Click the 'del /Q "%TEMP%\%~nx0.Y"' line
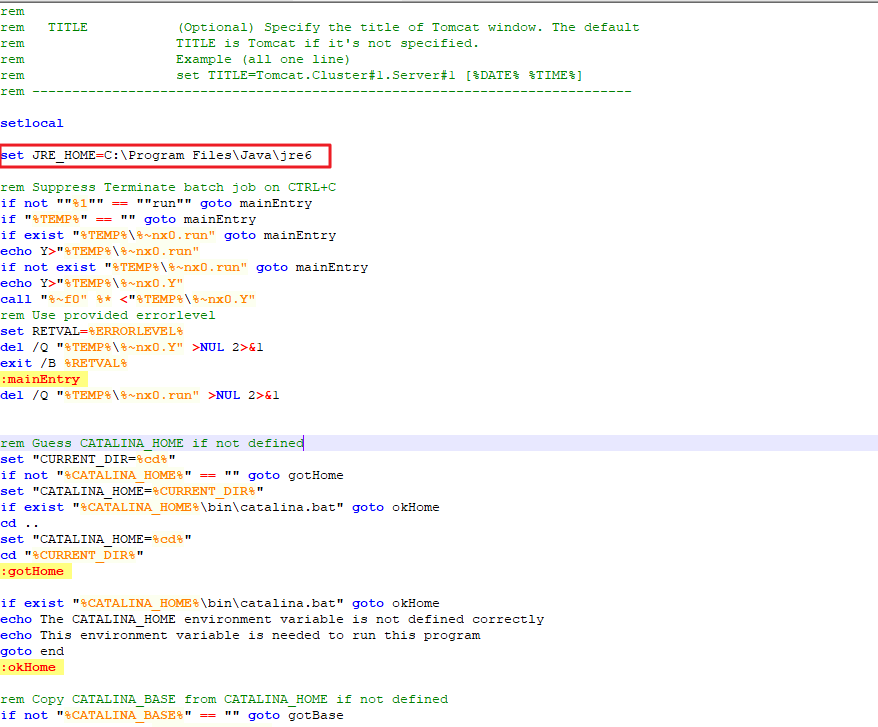This screenshot has height=727, width=878. tap(132, 347)
